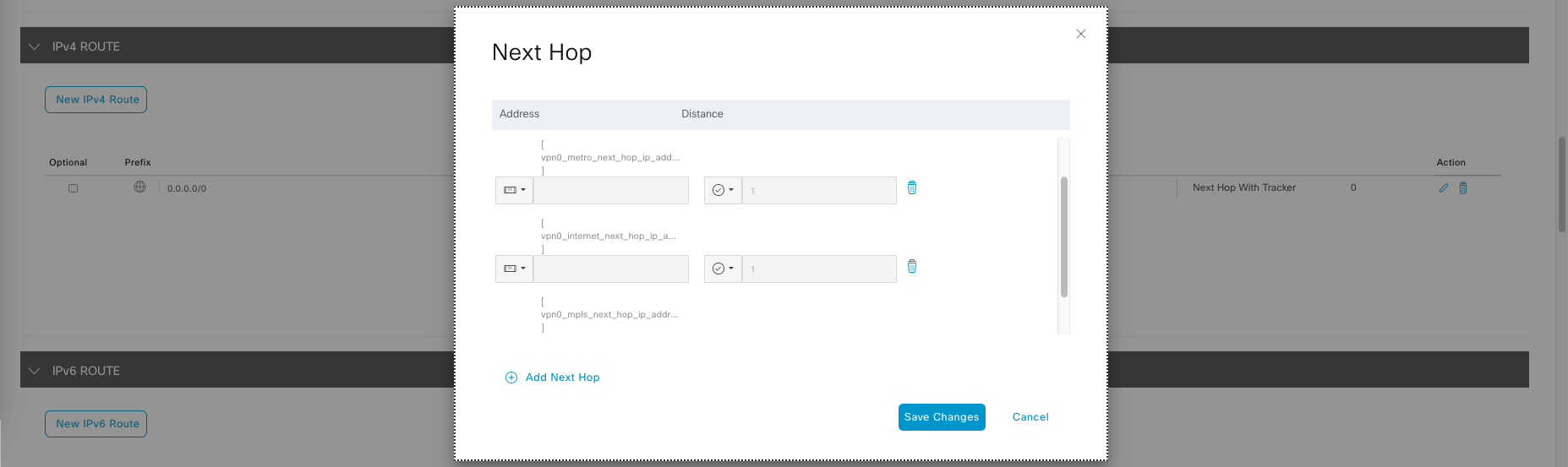Click the New IPv6 Route button
The height and width of the screenshot is (467, 1568).
tap(96, 424)
